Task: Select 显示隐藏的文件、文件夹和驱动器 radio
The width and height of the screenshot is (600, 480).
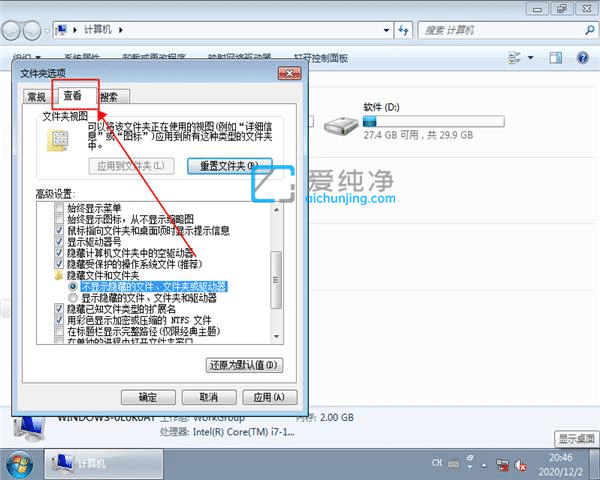Action: coord(72,298)
